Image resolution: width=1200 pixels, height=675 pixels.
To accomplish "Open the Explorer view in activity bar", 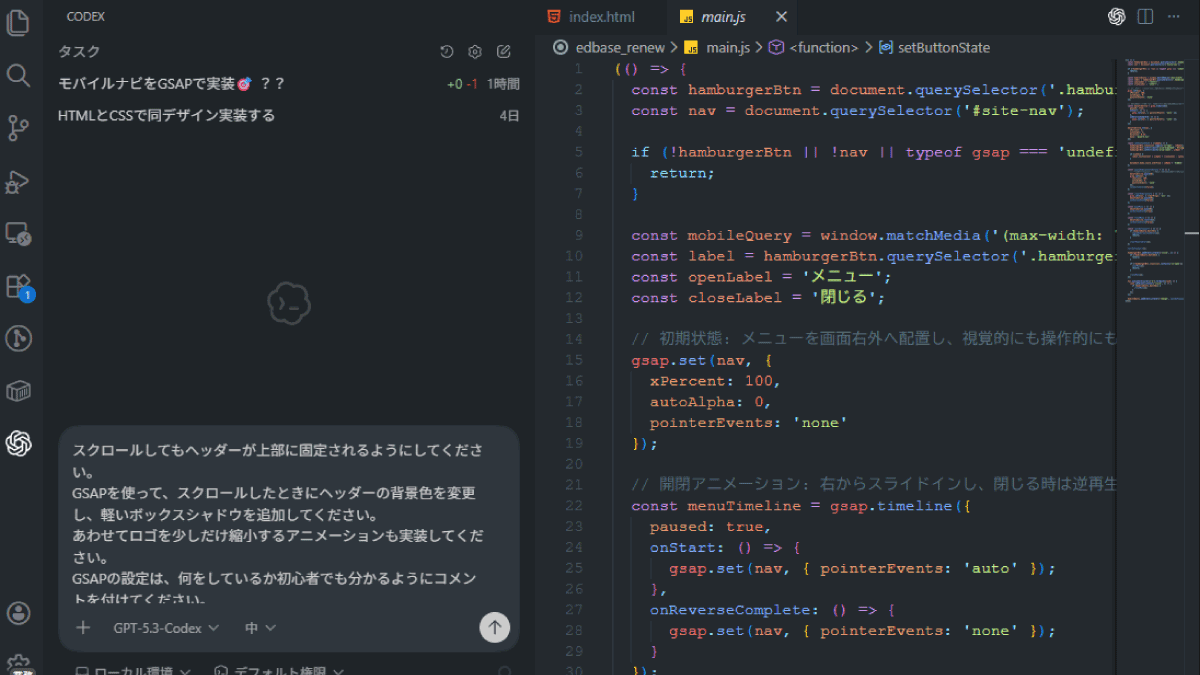I will pos(18,22).
